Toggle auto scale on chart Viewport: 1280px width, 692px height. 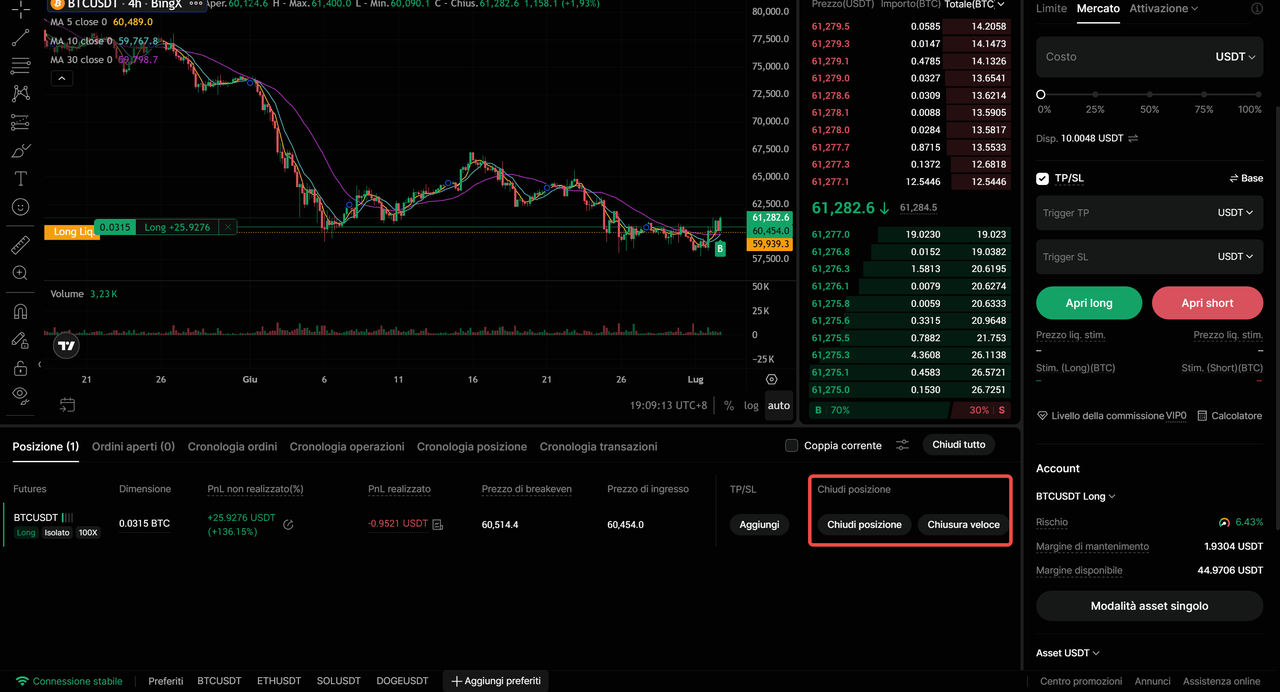point(779,405)
